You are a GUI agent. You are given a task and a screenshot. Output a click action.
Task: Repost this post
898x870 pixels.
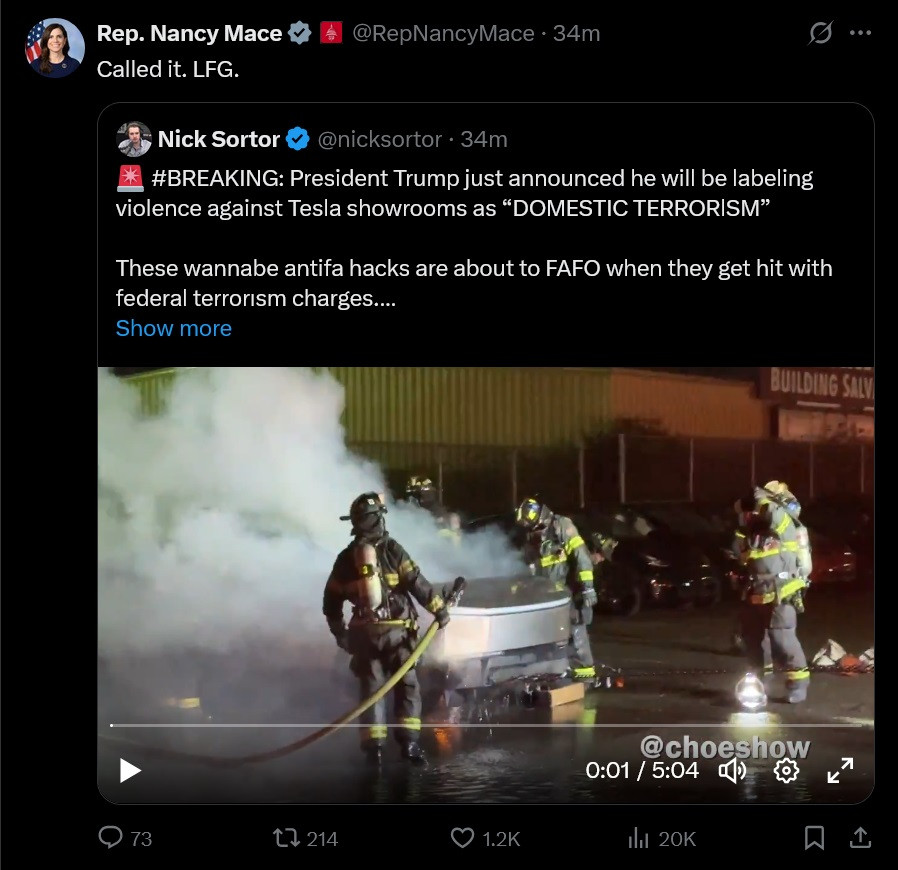coord(286,838)
